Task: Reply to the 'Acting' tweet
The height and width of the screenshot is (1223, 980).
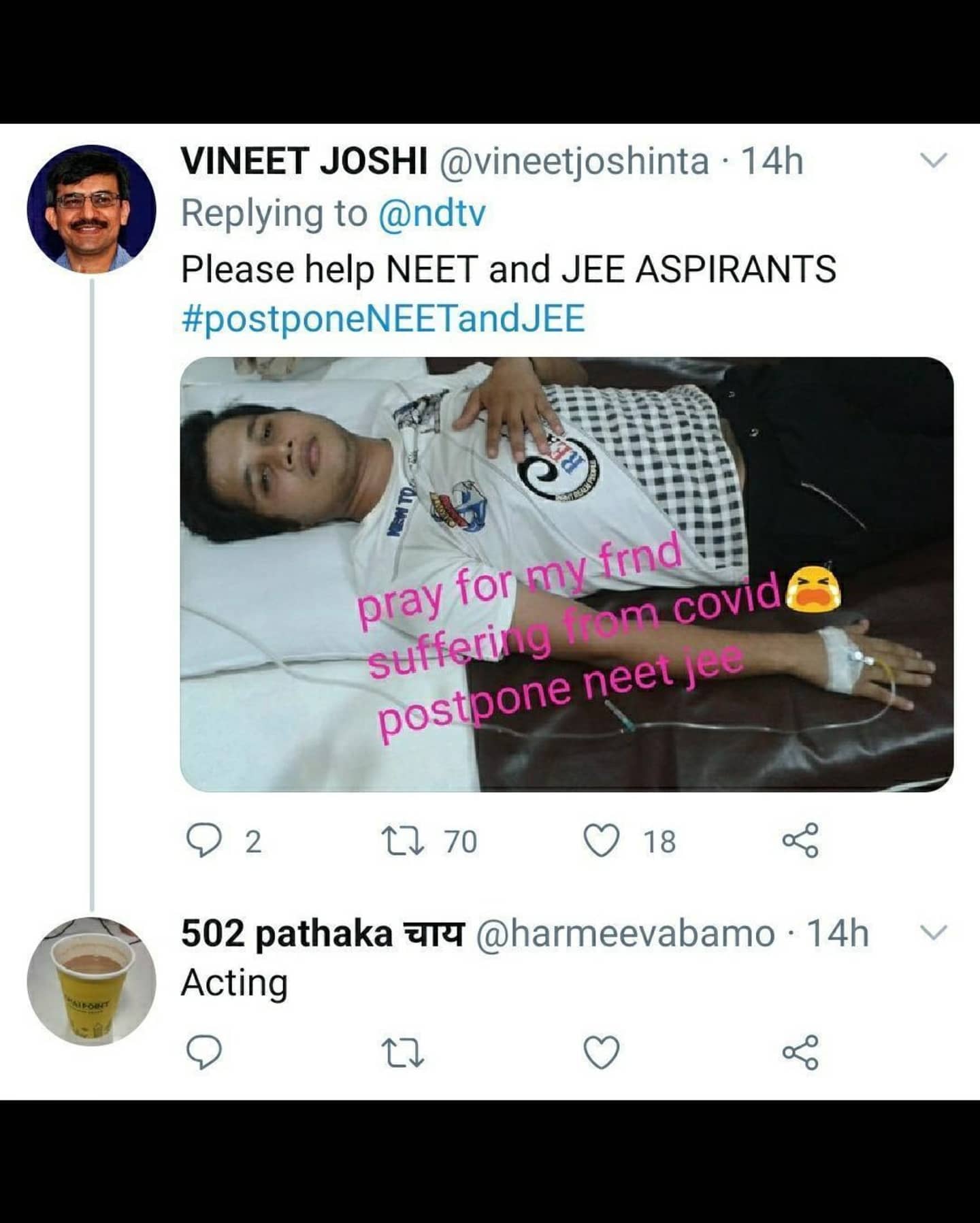Action: click(x=203, y=1054)
